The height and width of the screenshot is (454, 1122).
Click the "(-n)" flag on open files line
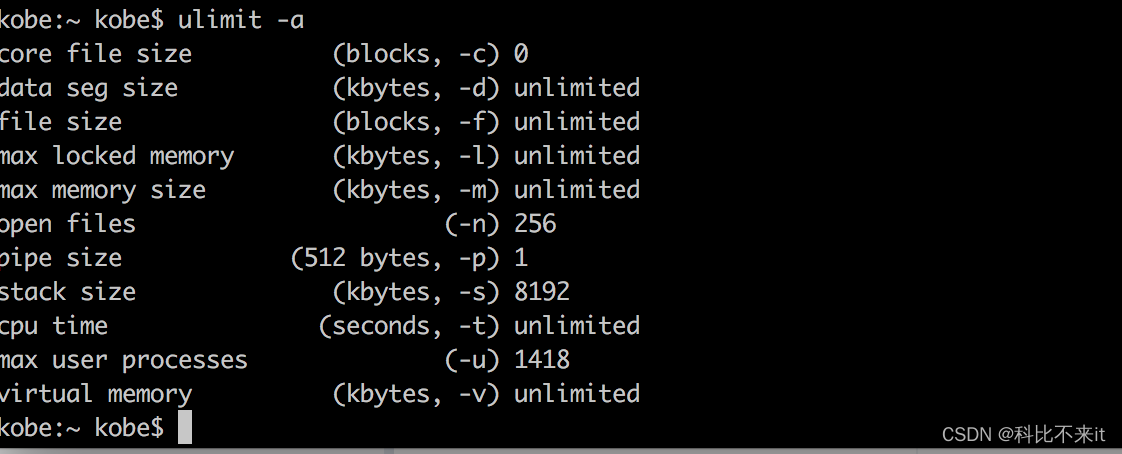pyautogui.click(x=472, y=224)
